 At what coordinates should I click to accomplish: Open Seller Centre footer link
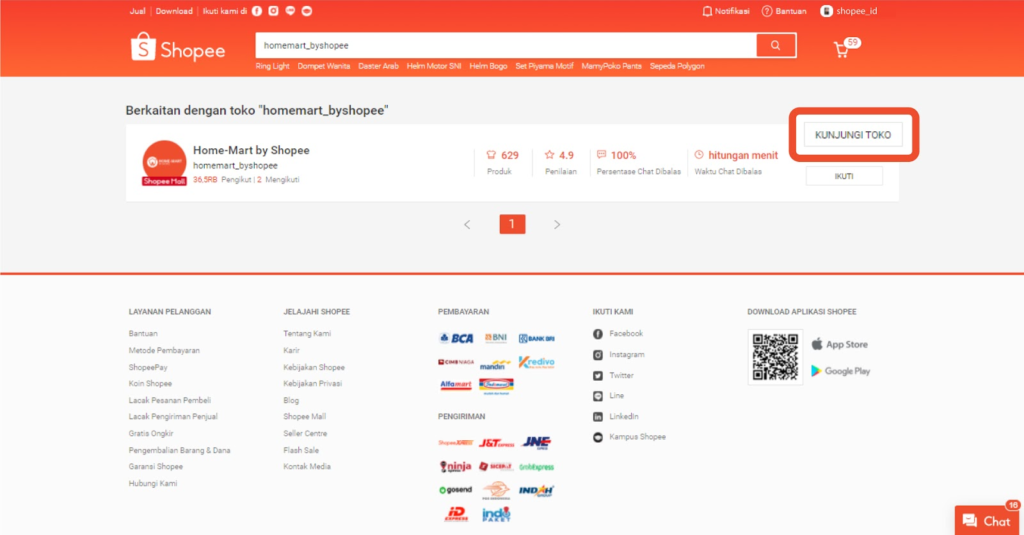pyautogui.click(x=305, y=434)
